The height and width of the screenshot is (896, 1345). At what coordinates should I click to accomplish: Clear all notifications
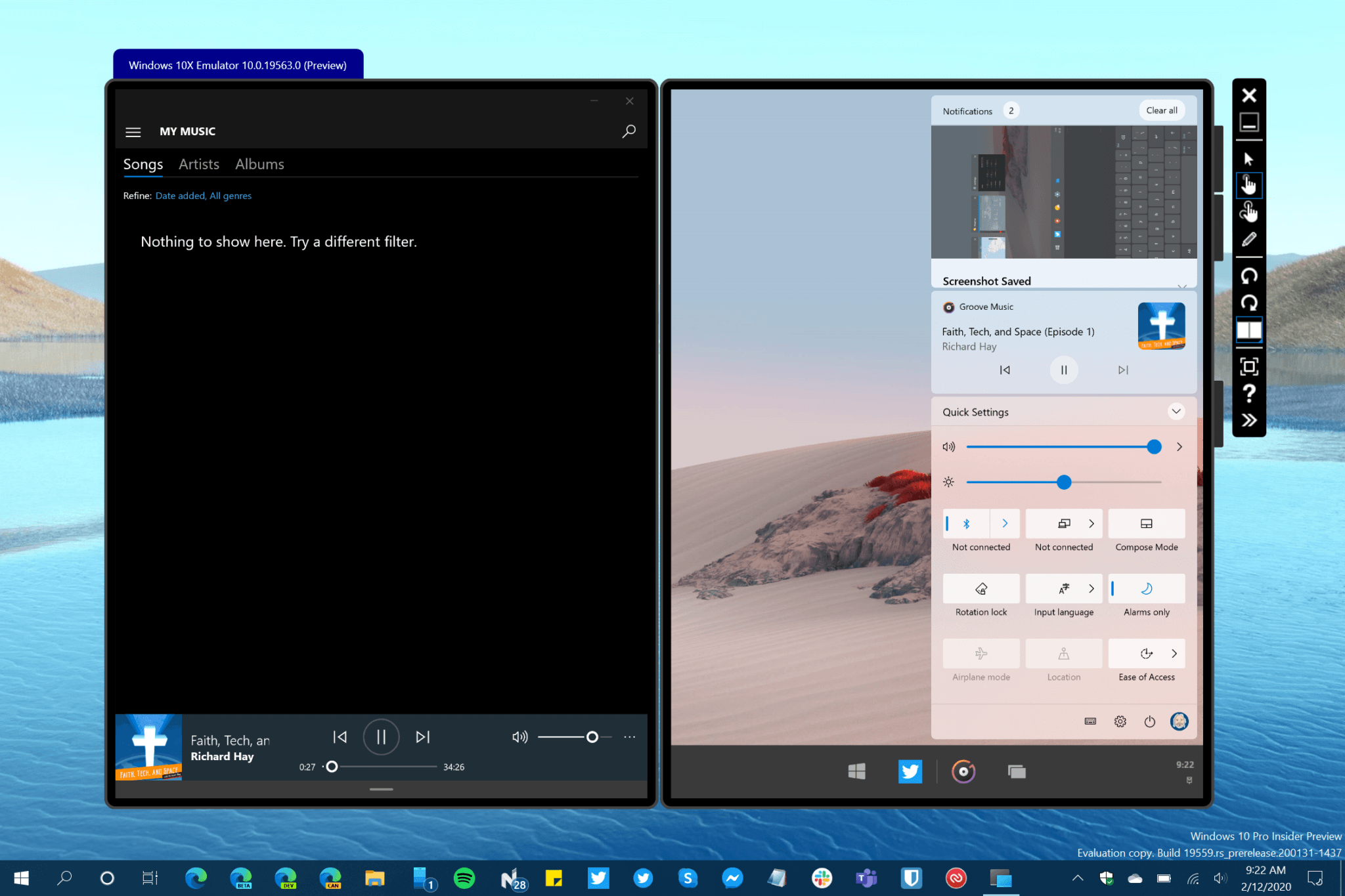[1161, 110]
